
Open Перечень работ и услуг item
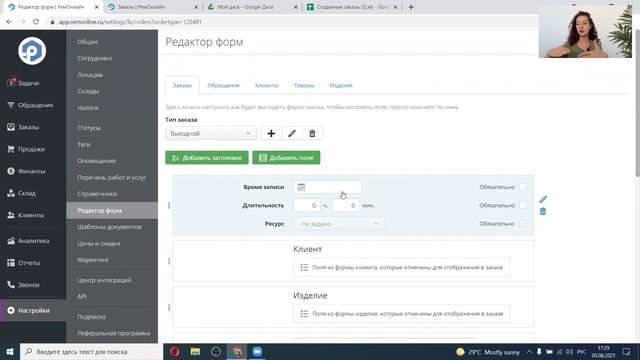point(111,178)
